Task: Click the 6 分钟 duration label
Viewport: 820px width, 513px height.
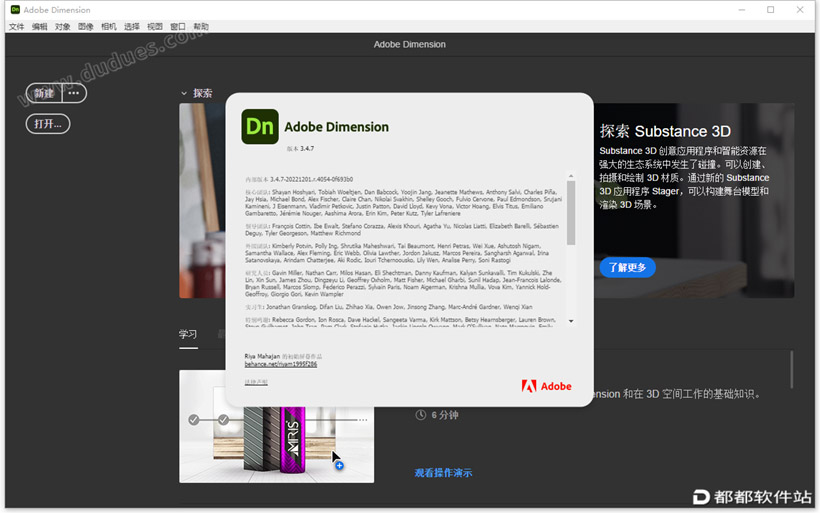Action: click(445, 415)
